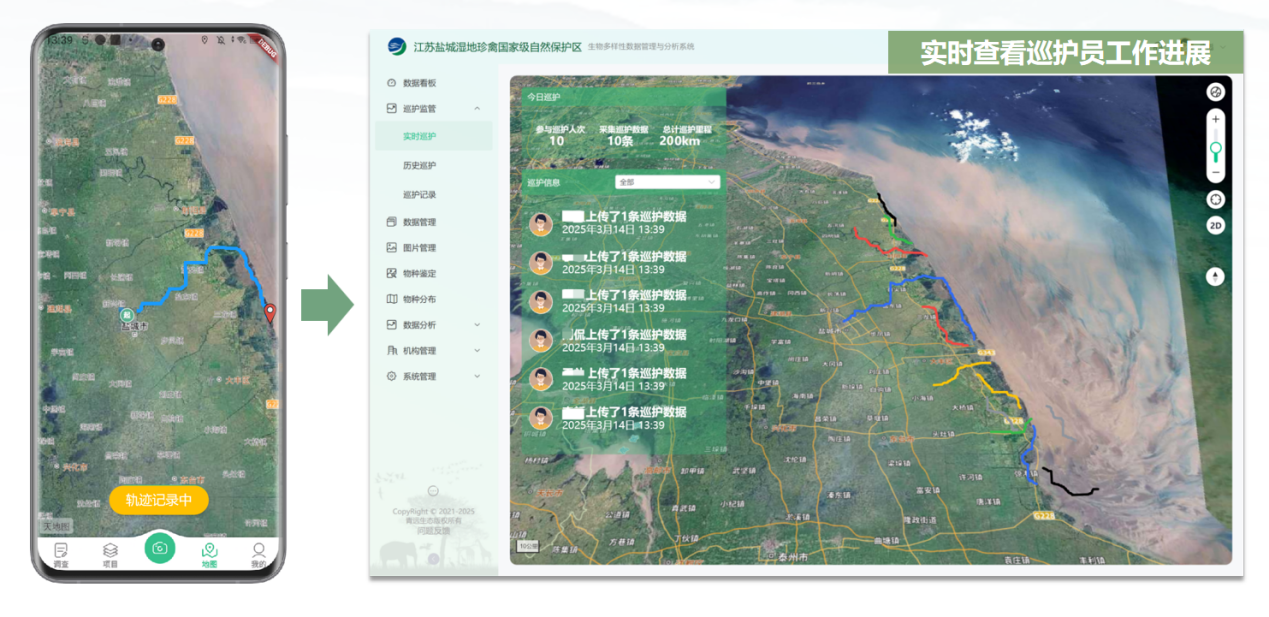Open 巡护记录 submenu item
The width and height of the screenshot is (1269, 617).
419,194
